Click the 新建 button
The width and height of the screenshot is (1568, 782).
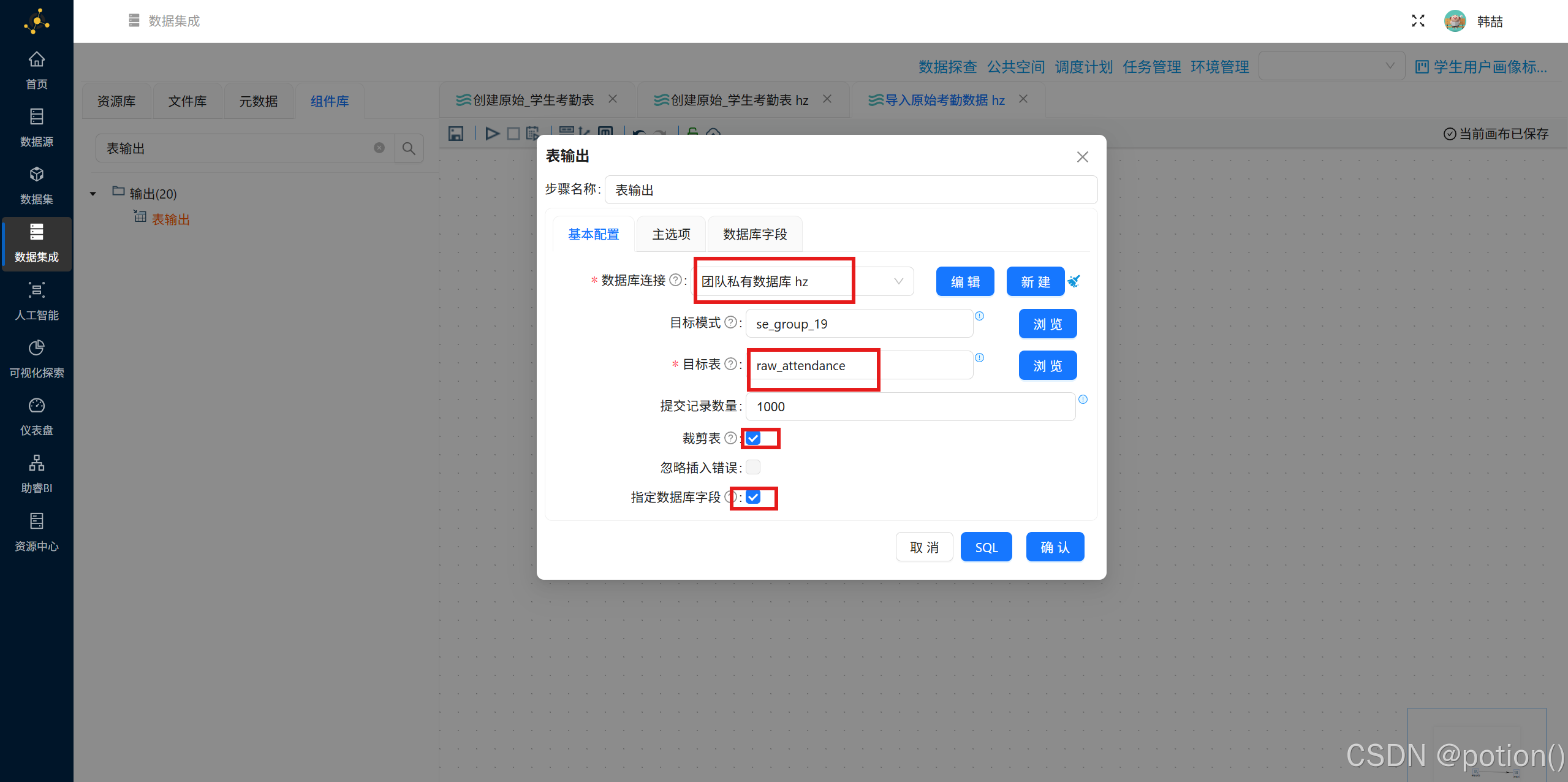1036,281
